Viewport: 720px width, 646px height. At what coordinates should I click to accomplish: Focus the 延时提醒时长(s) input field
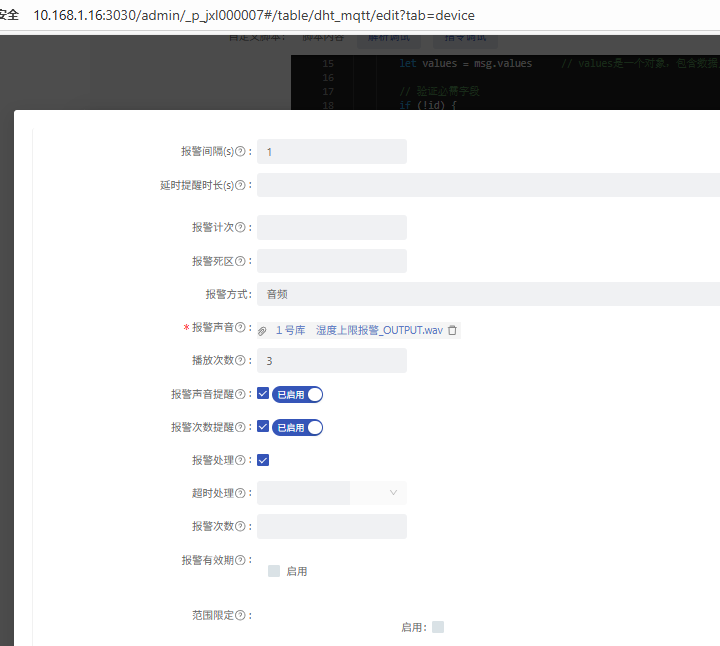click(x=489, y=185)
